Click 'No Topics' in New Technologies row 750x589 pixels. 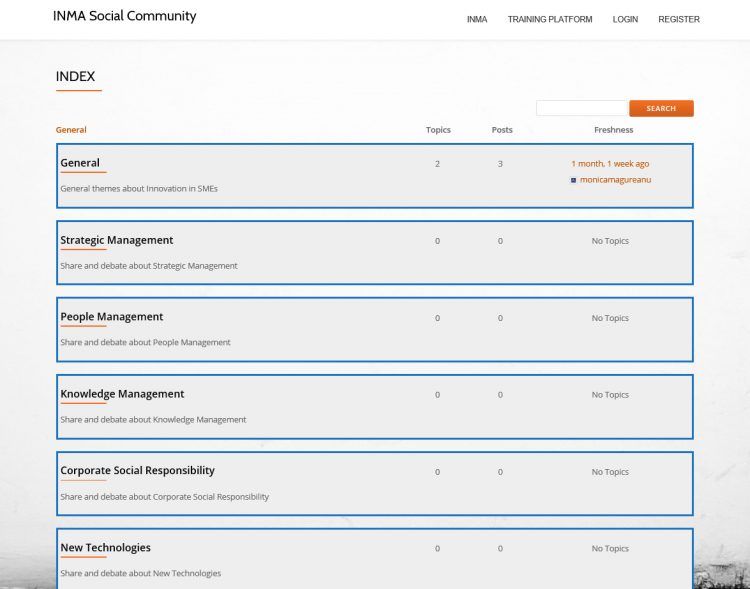[x=610, y=548]
